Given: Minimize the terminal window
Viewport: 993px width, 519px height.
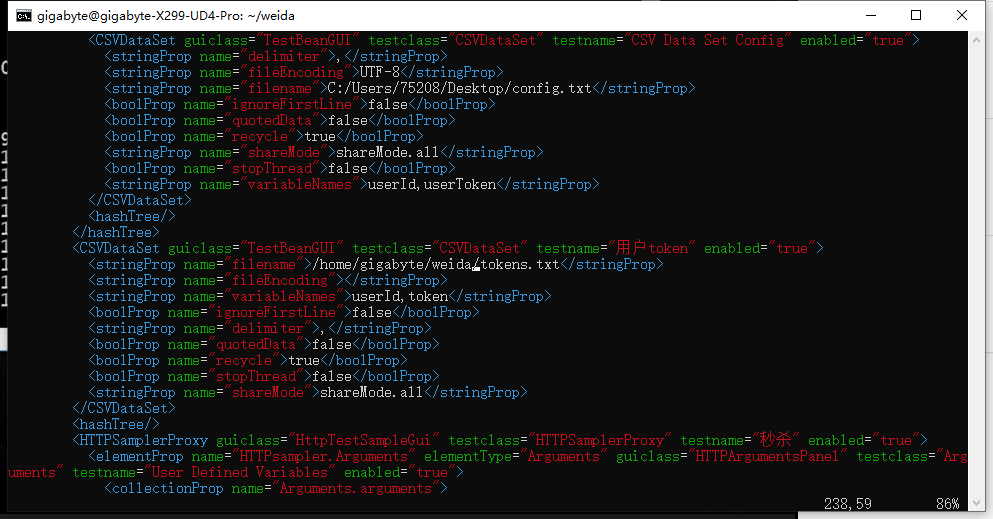Looking at the screenshot, I should click(871, 15).
